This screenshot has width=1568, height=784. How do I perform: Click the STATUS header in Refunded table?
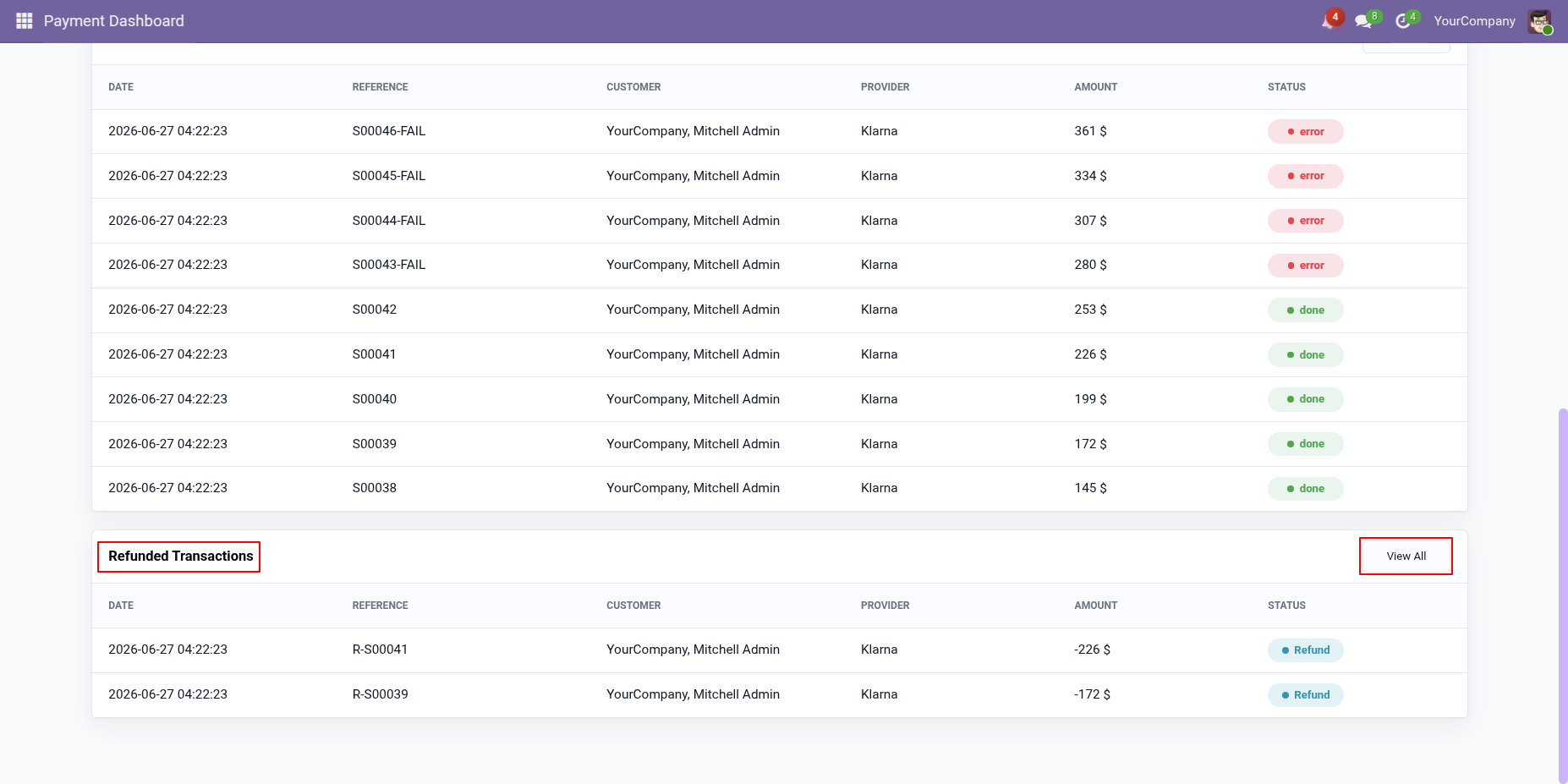pyautogui.click(x=1286, y=606)
